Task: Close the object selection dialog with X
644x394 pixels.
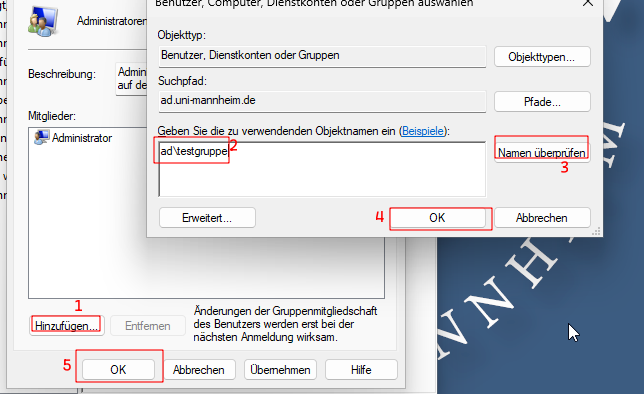Action: pos(588,3)
